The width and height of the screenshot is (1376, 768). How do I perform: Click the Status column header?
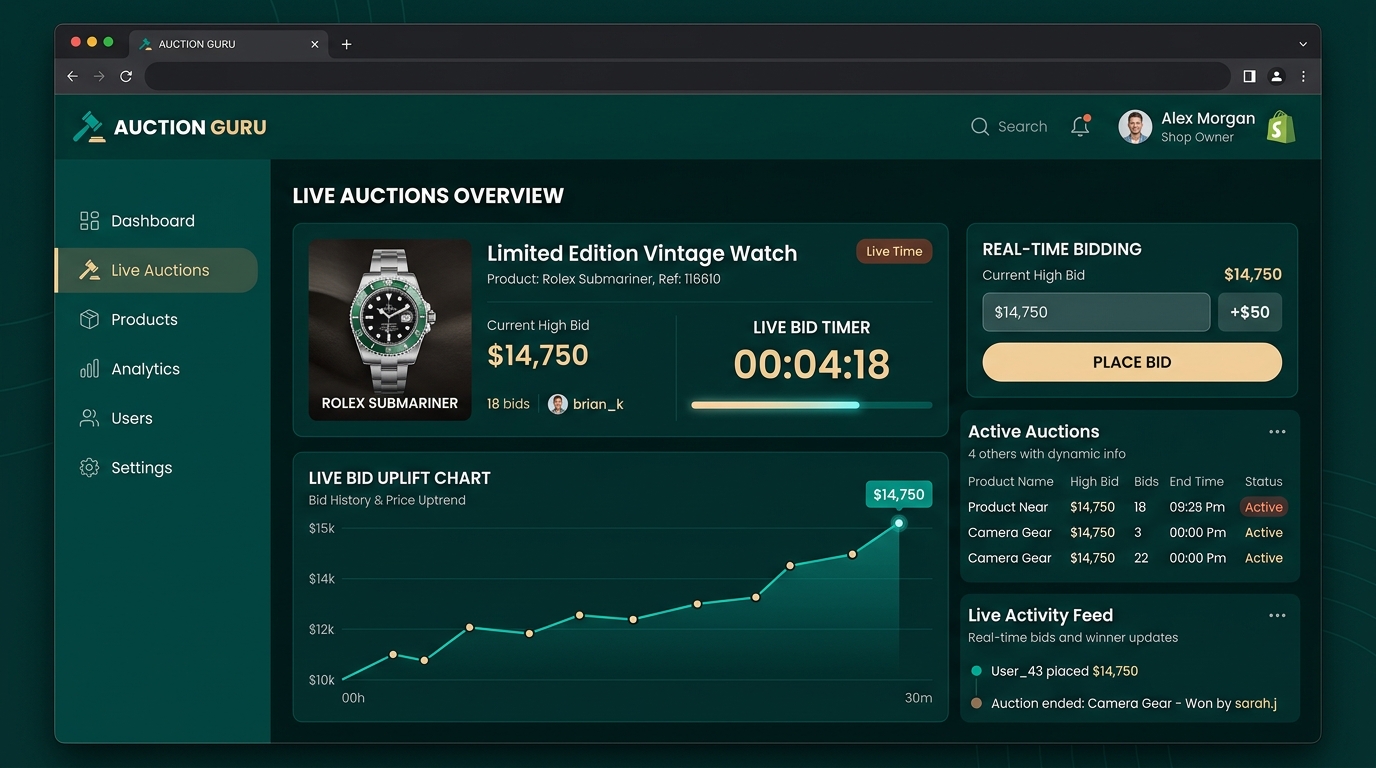click(x=1263, y=482)
